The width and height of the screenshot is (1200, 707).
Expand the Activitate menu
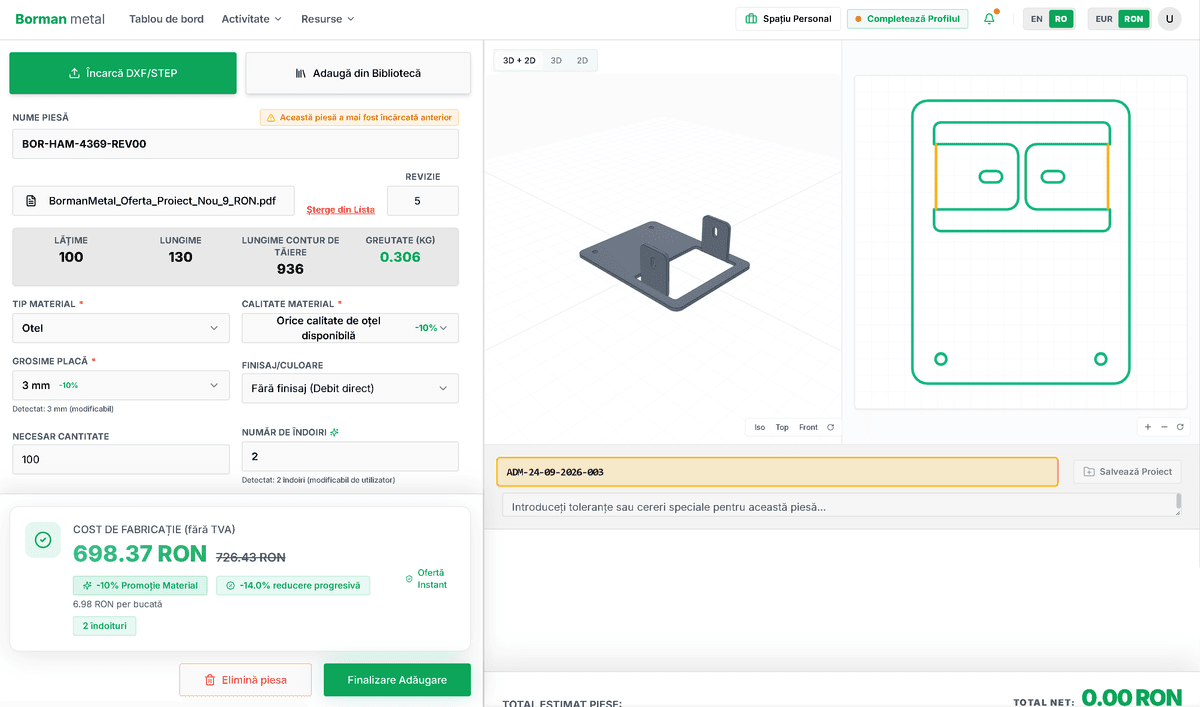pyautogui.click(x=252, y=19)
